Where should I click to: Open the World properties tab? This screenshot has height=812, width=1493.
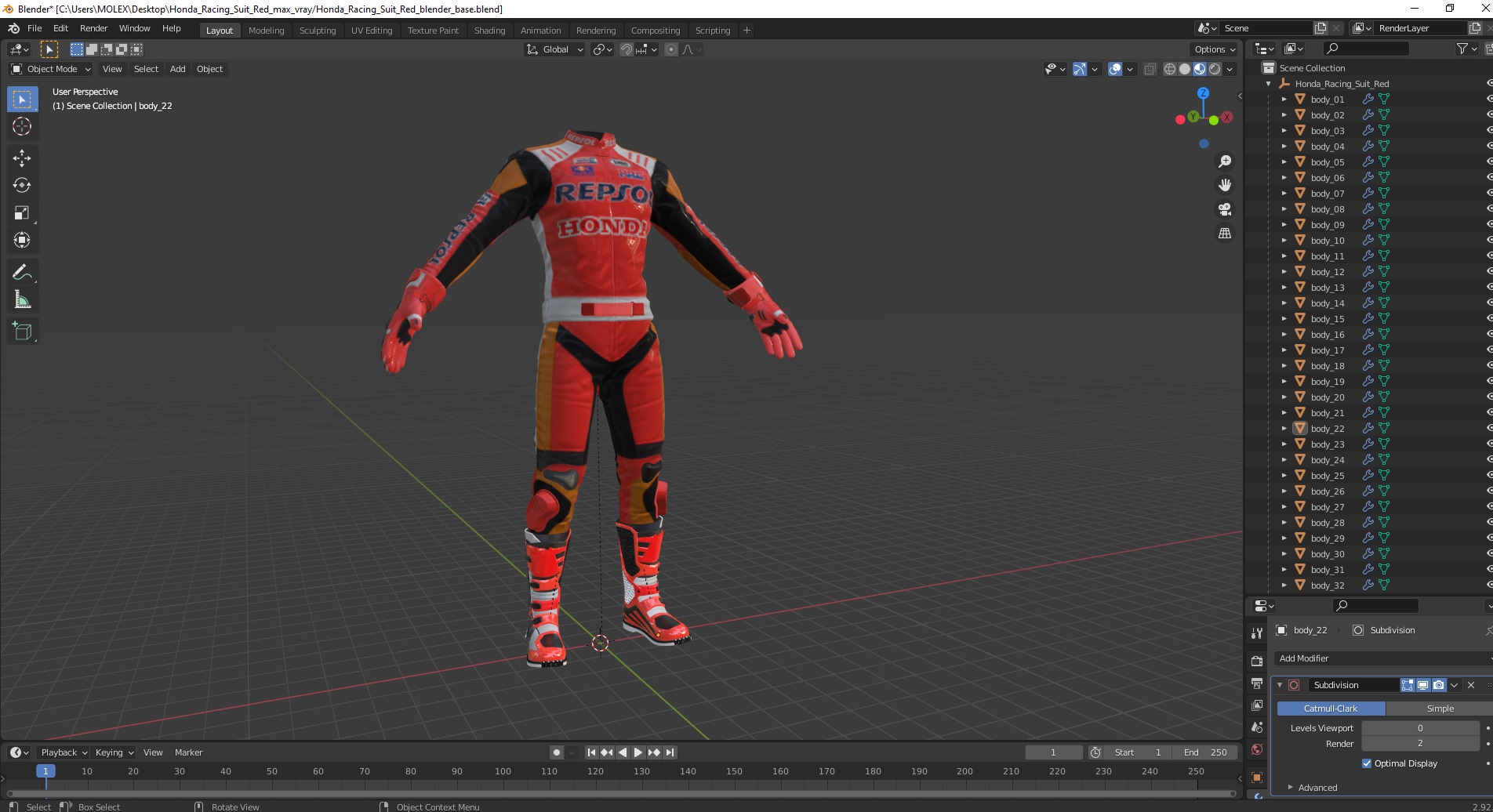click(x=1257, y=749)
